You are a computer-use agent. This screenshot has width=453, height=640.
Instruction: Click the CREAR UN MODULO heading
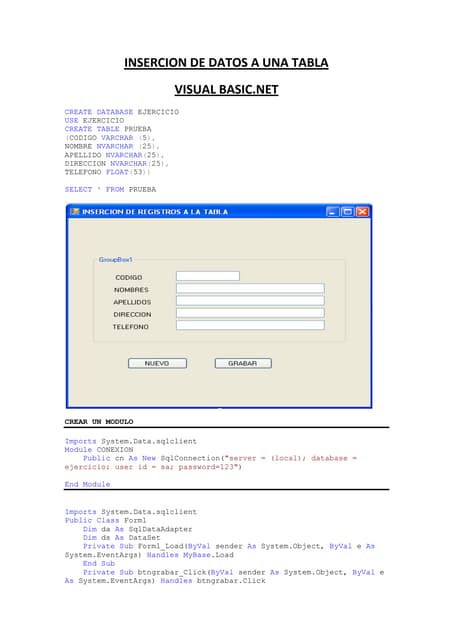coord(99,422)
